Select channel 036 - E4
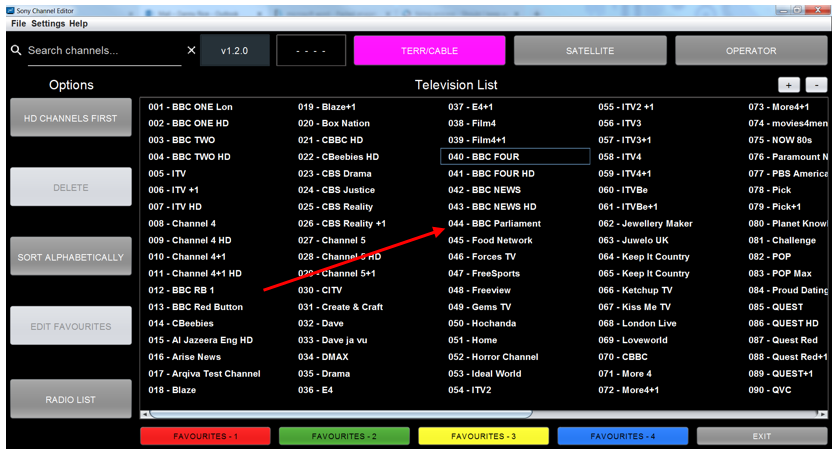 click(x=315, y=390)
